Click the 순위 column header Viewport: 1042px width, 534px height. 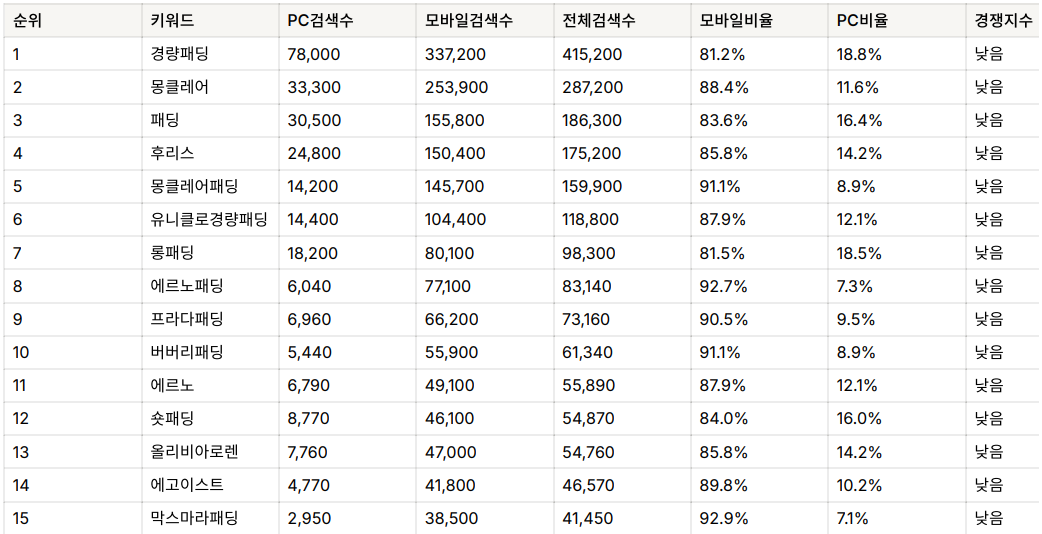pyautogui.click(x=73, y=21)
